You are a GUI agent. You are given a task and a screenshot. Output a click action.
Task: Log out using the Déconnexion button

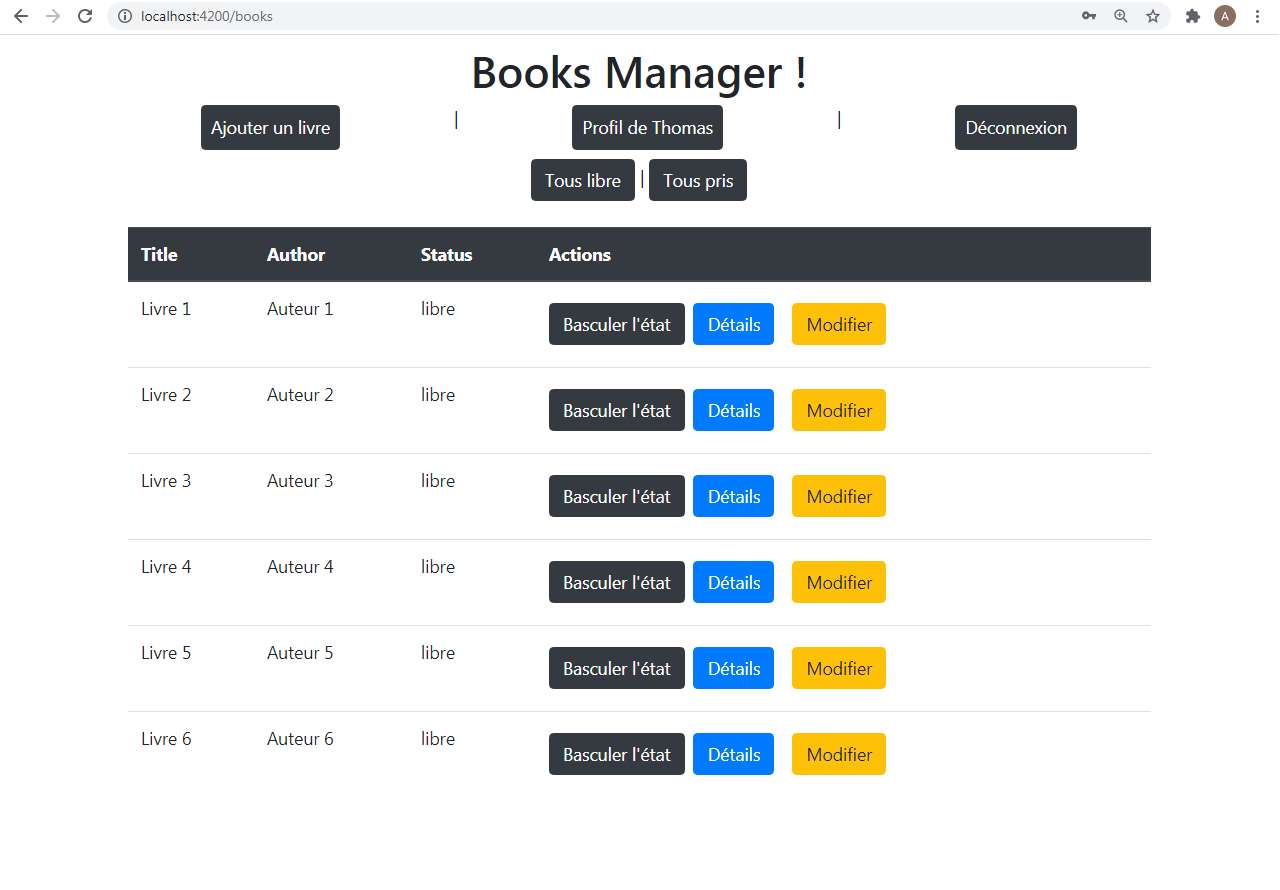tap(1015, 127)
